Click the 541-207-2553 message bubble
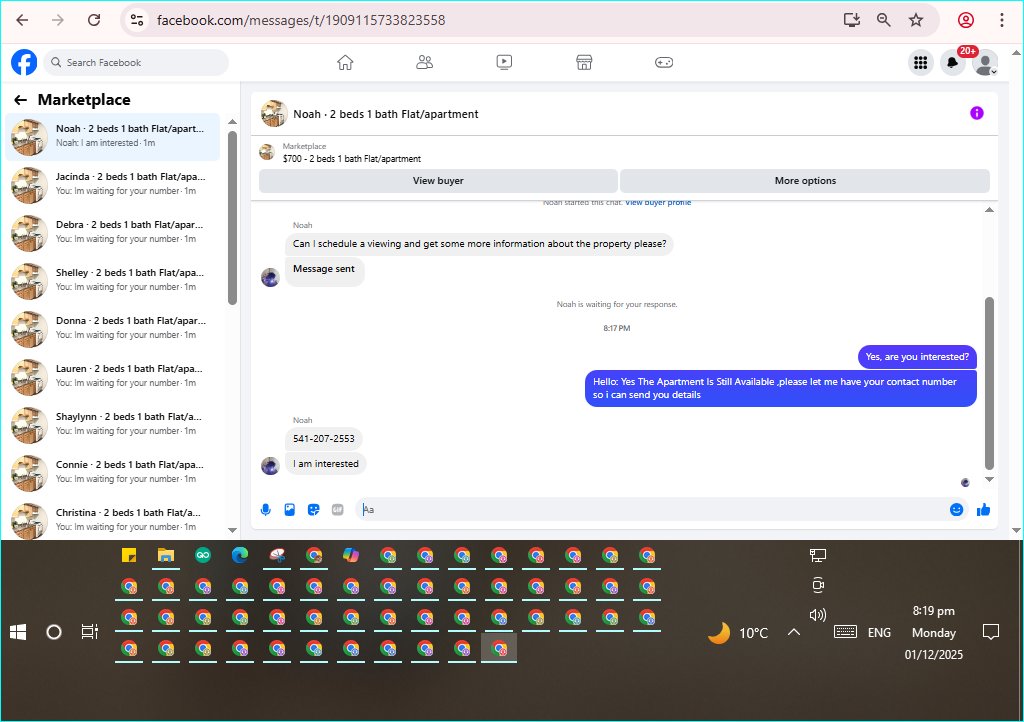1024x722 pixels. pos(324,439)
